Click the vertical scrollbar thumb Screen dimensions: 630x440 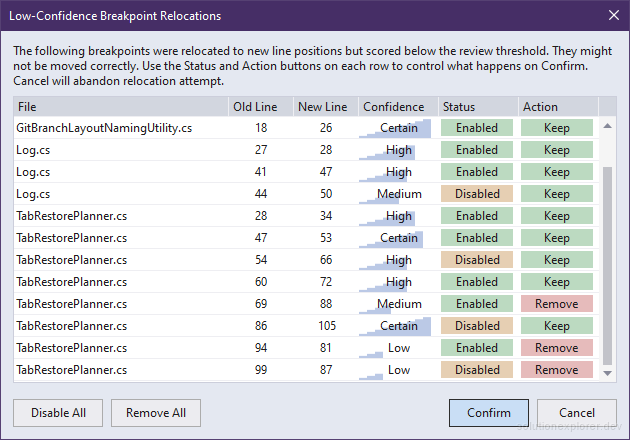click(x=608, y=266)
